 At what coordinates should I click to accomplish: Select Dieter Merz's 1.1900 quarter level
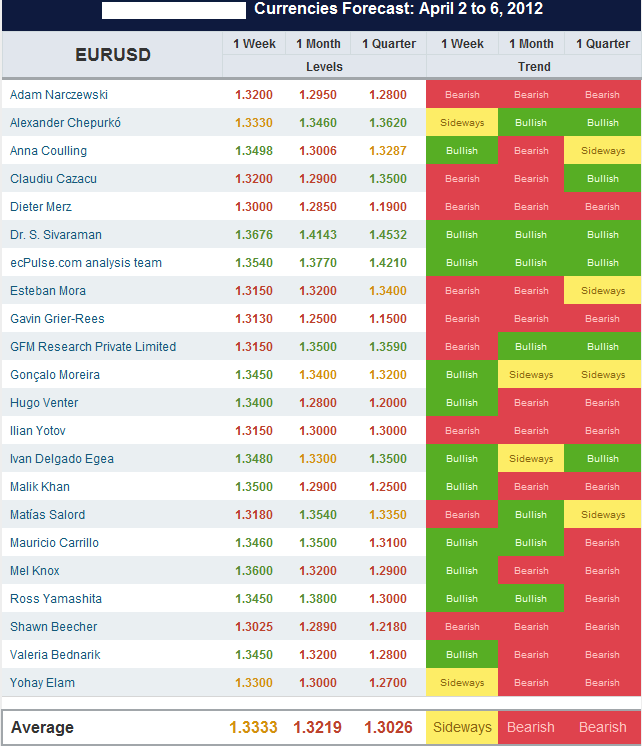[x=388, y=207]
